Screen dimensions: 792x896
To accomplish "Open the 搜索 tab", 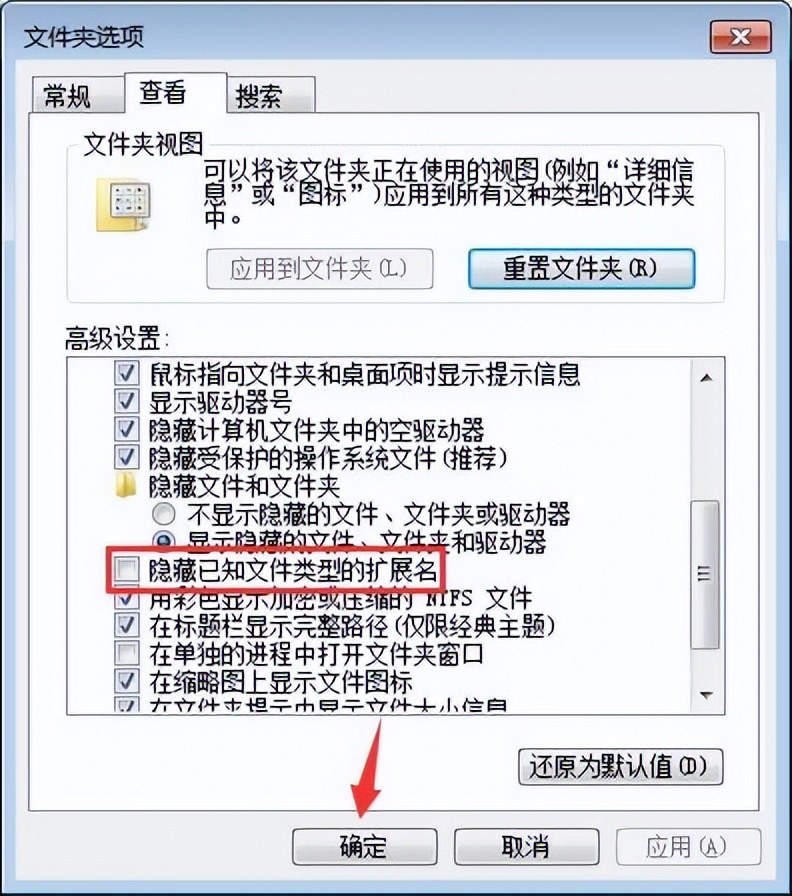I will (x=259, y=95).
